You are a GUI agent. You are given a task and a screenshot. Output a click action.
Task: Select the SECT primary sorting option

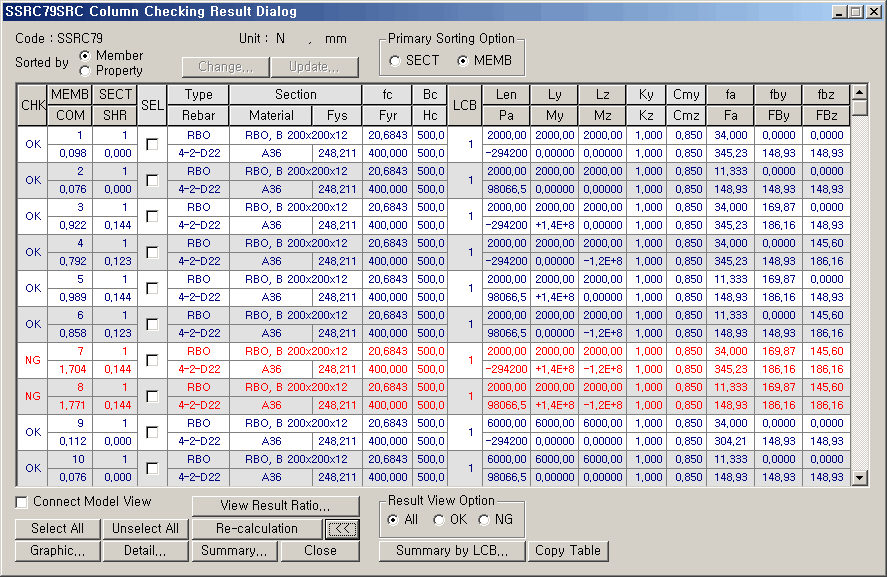[395, 60]
